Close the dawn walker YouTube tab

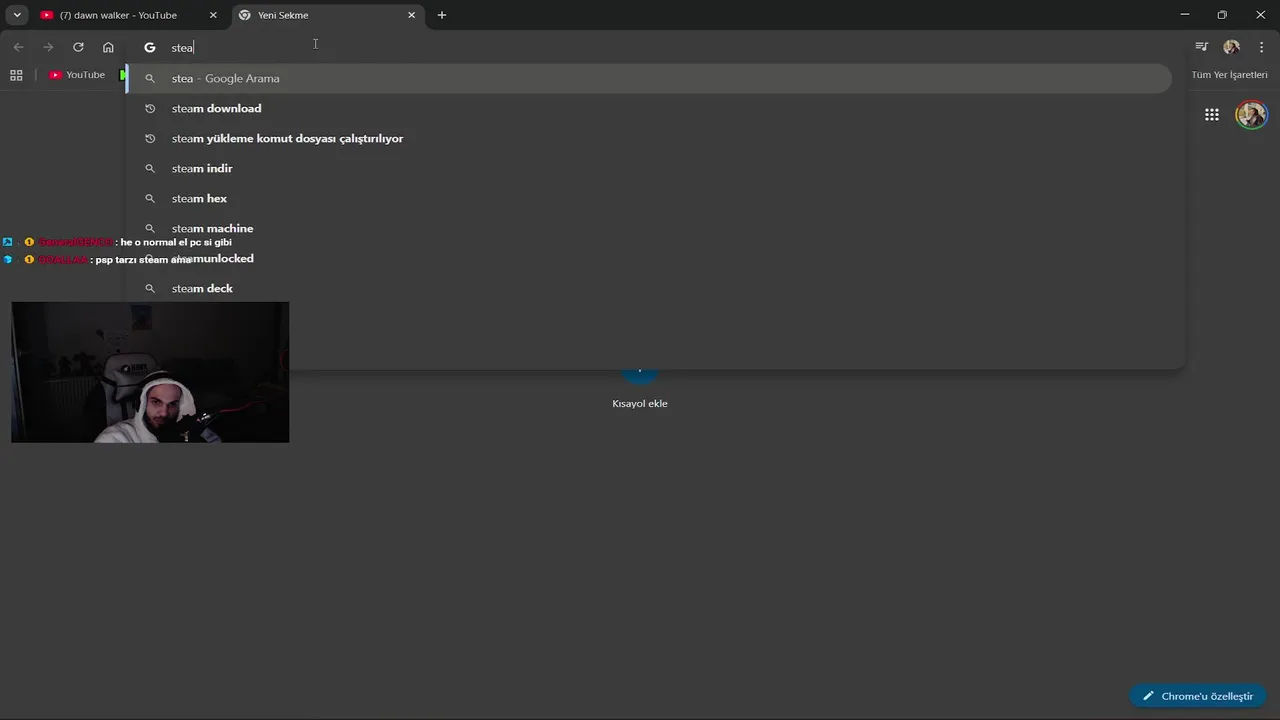213,15
